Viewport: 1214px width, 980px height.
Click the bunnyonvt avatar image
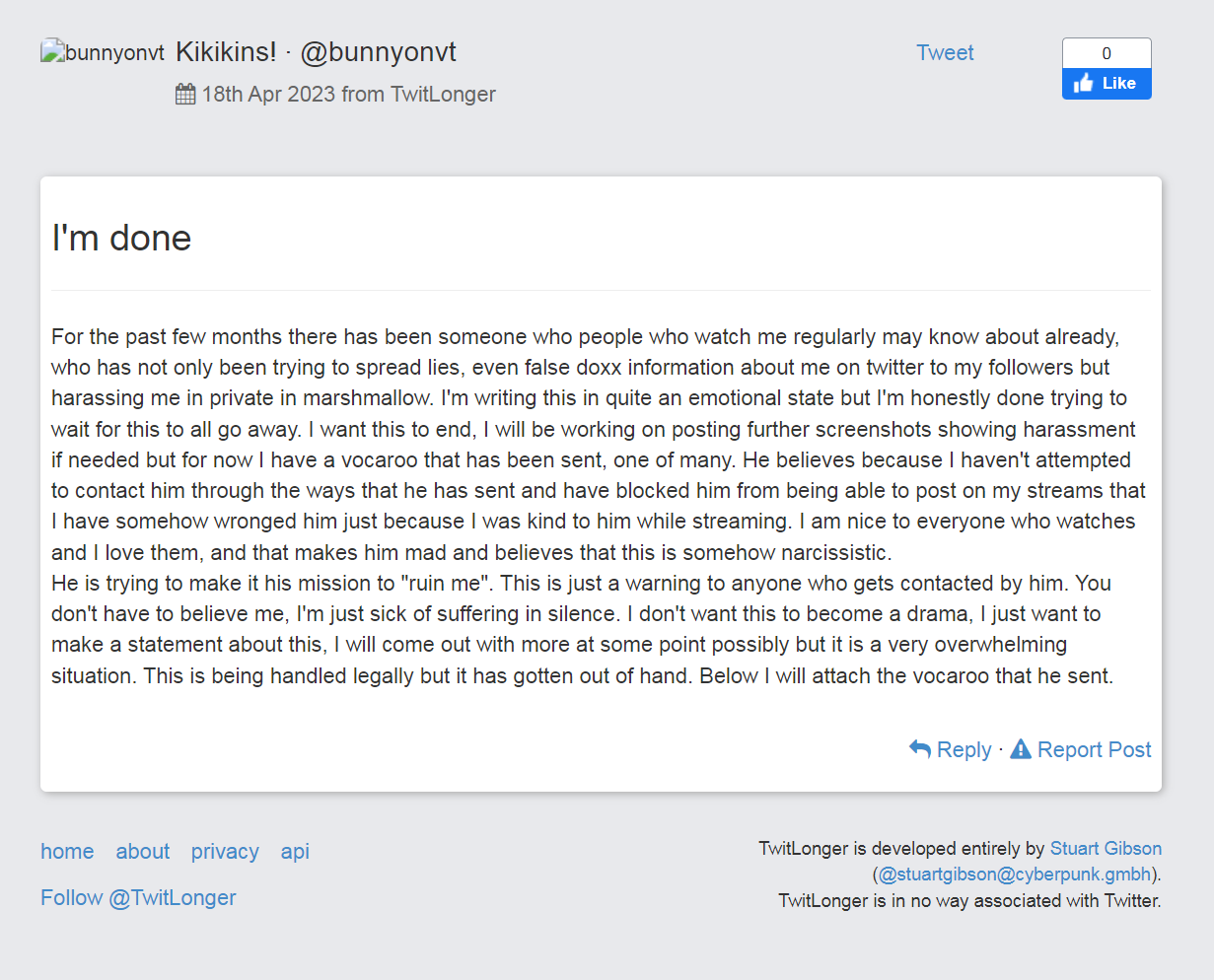(x=103, y=51)
